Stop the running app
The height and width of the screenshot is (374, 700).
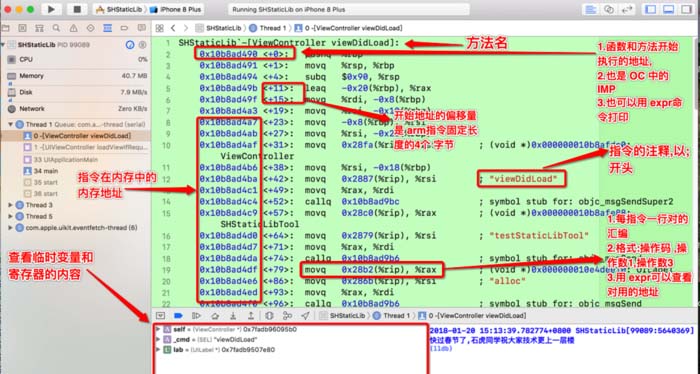(77, 9)
